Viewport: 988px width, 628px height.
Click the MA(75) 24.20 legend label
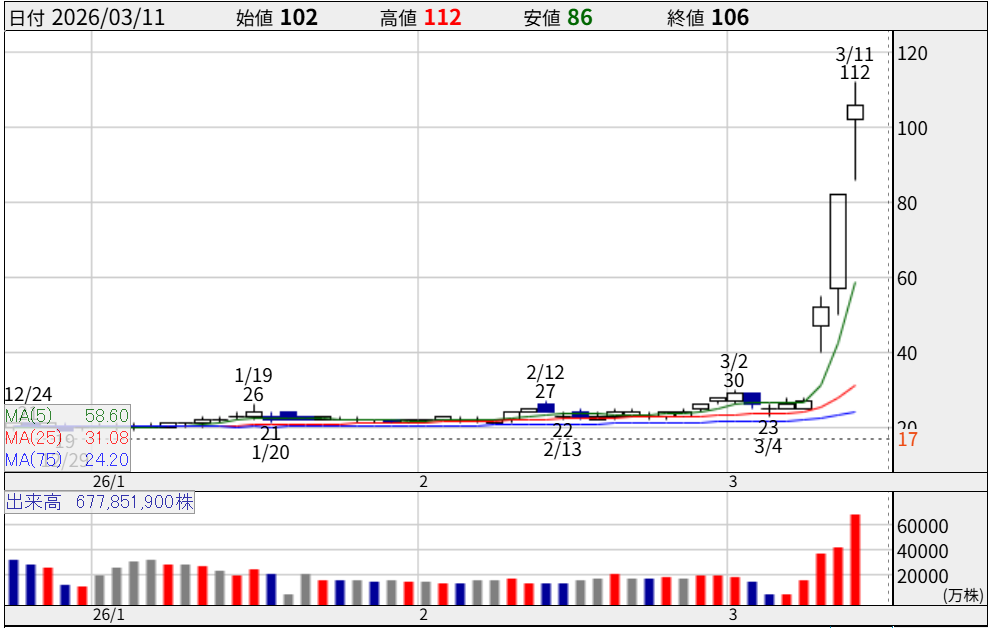[x=67, y=460]
